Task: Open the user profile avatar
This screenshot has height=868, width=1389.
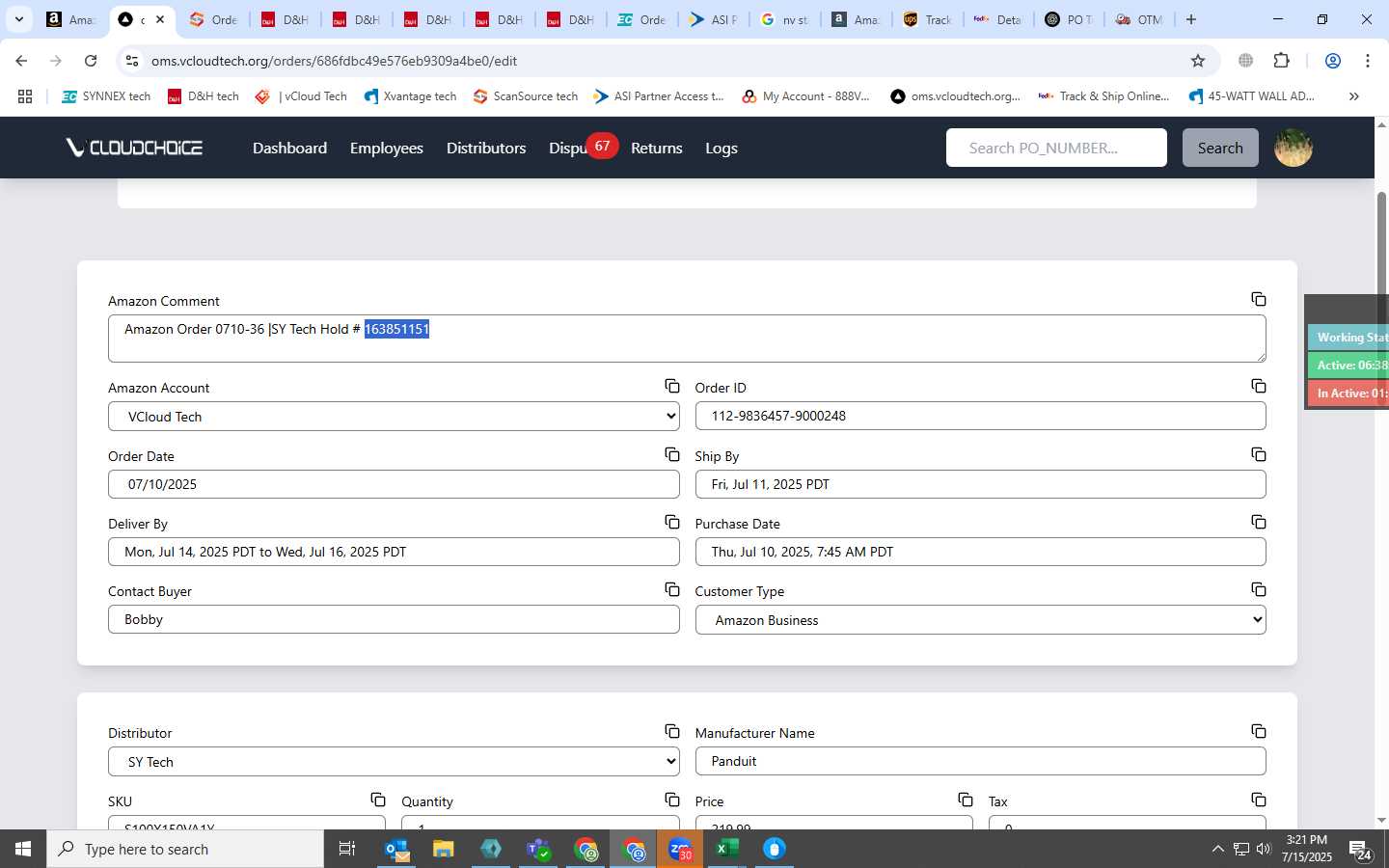Action: 1293,148
